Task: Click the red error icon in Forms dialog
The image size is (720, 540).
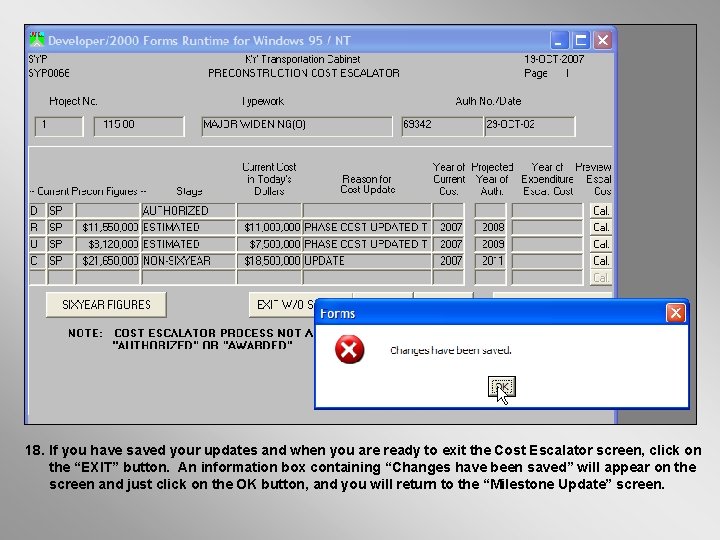Action: click(349, 349)
